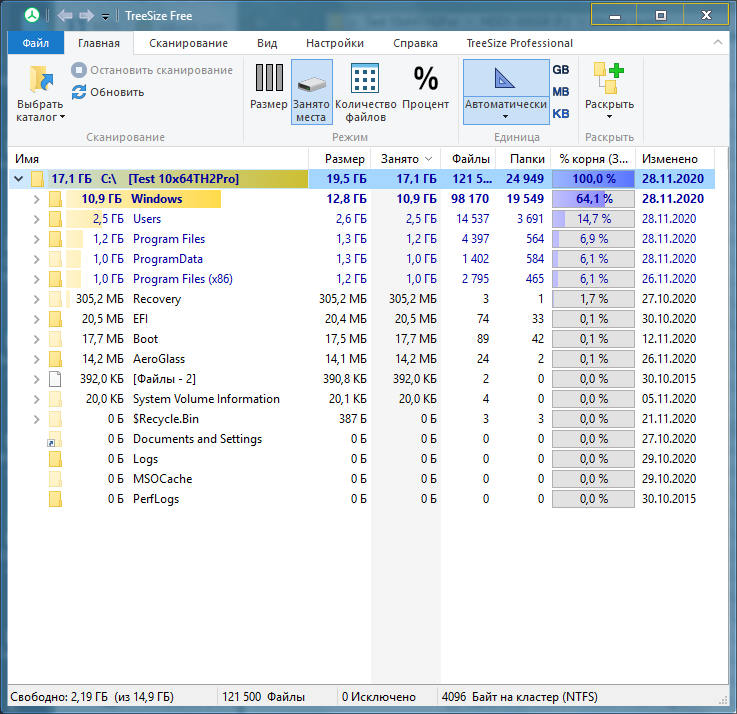Go back with the left arrow

65,16
